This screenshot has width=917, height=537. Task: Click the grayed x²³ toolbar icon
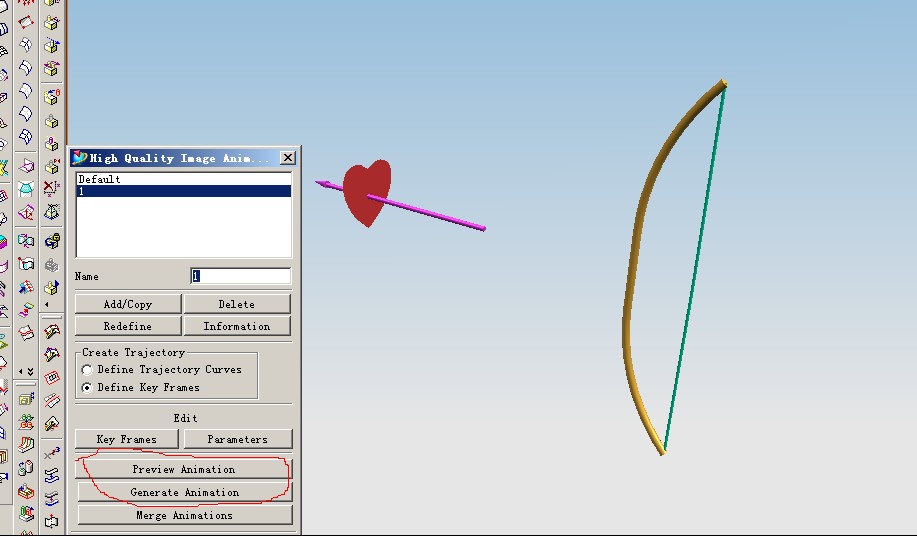pyautogui.click(x=51, y=452)
